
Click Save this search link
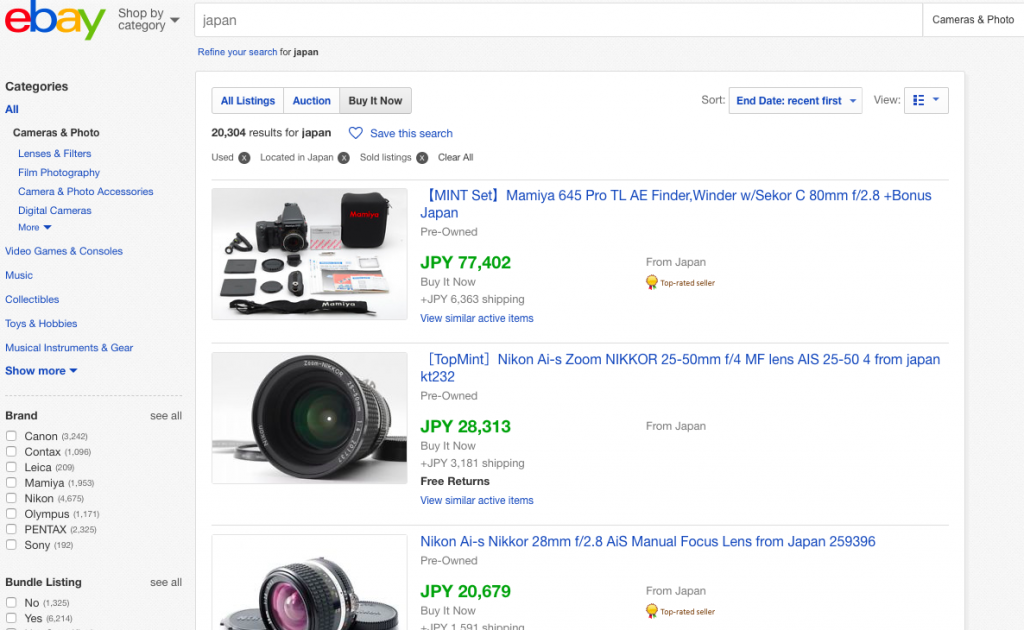point(411,133)
